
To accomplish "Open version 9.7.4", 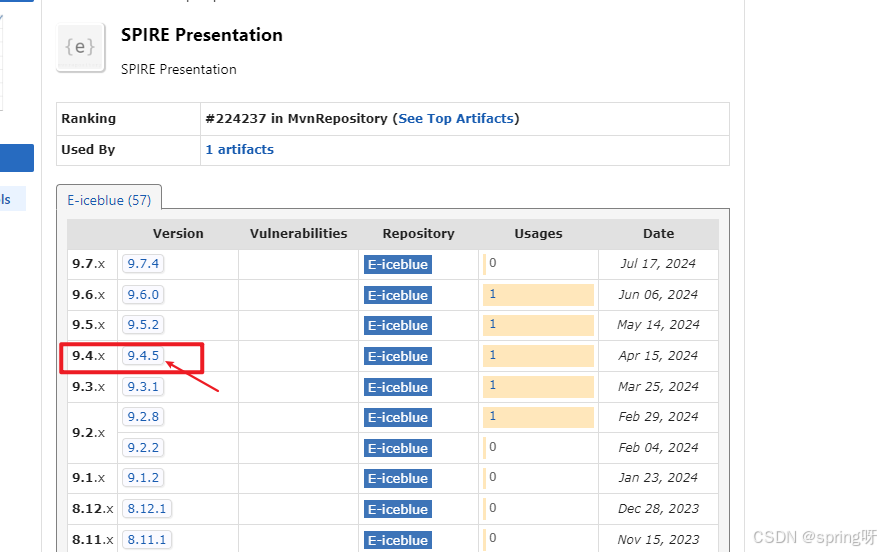I will coord(143,264).
